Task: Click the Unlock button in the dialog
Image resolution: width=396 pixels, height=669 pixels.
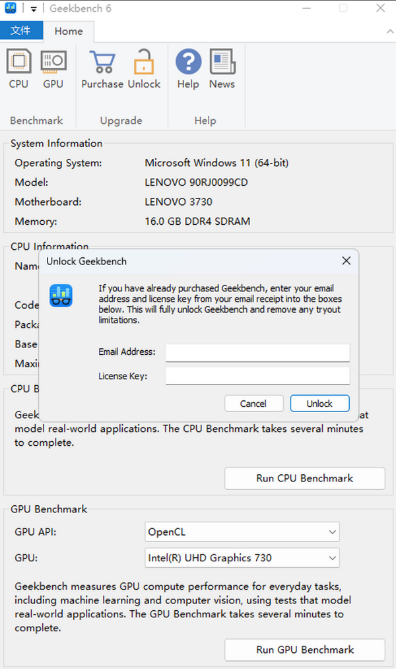Action: coord(320,403)
